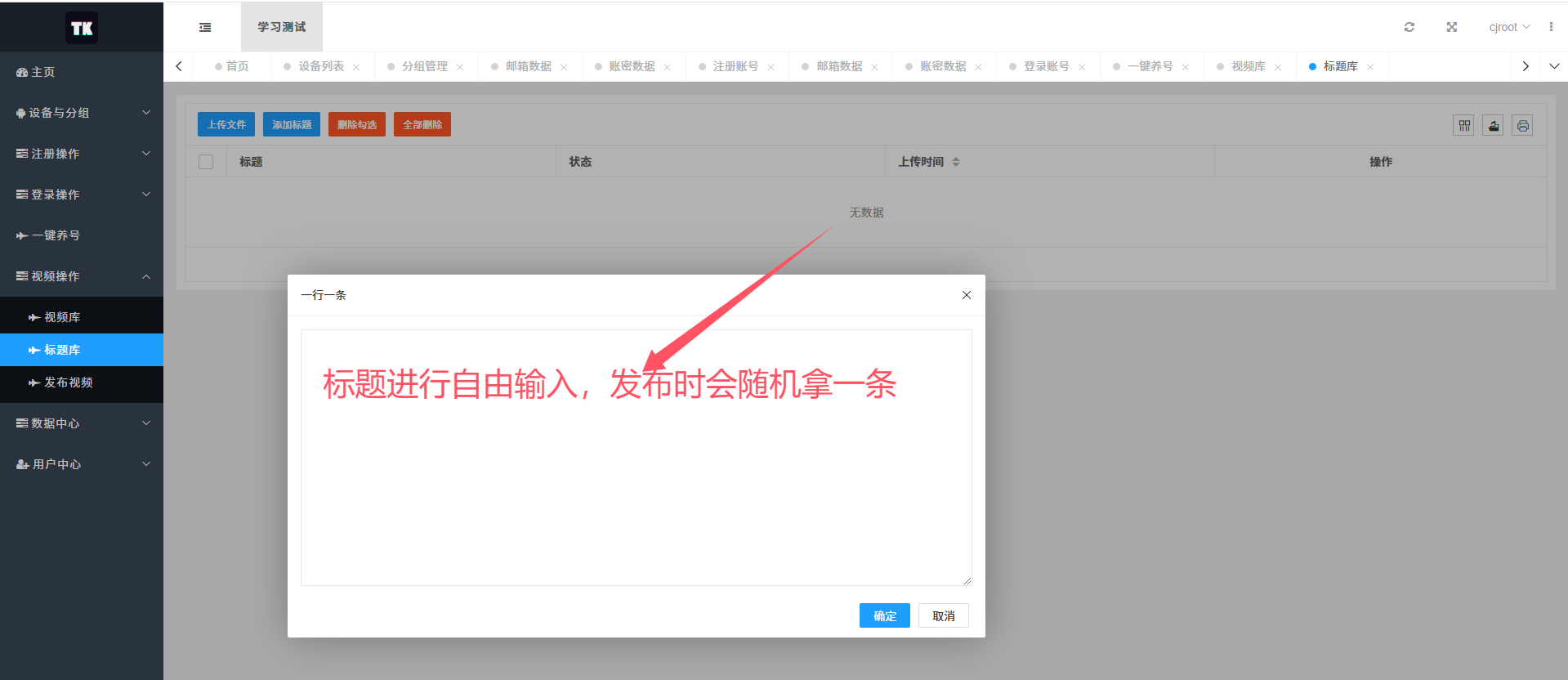This screenshot has height=680, width=1568.
Task: Open column filter icon in table toolbar
Action: click(x=1464, y=125)
